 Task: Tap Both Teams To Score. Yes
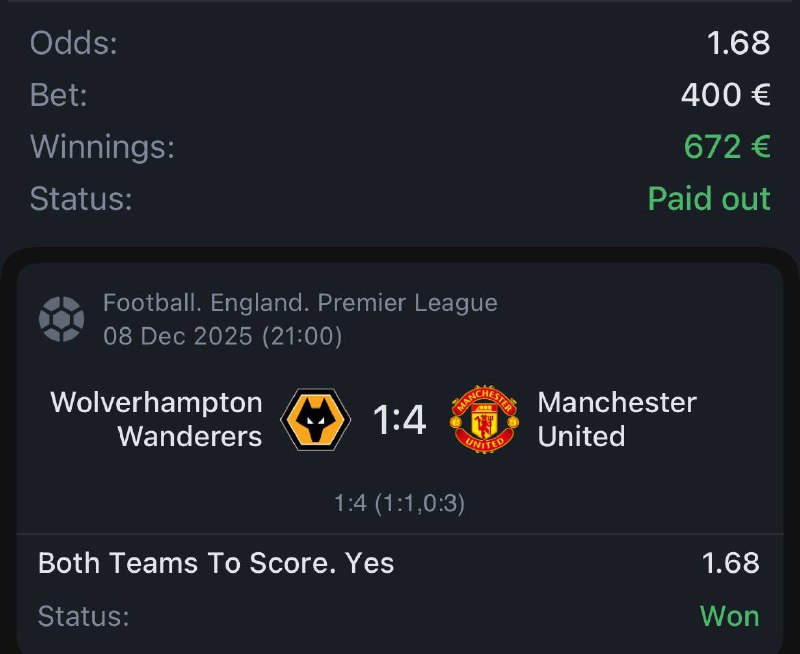pos(216,563)
